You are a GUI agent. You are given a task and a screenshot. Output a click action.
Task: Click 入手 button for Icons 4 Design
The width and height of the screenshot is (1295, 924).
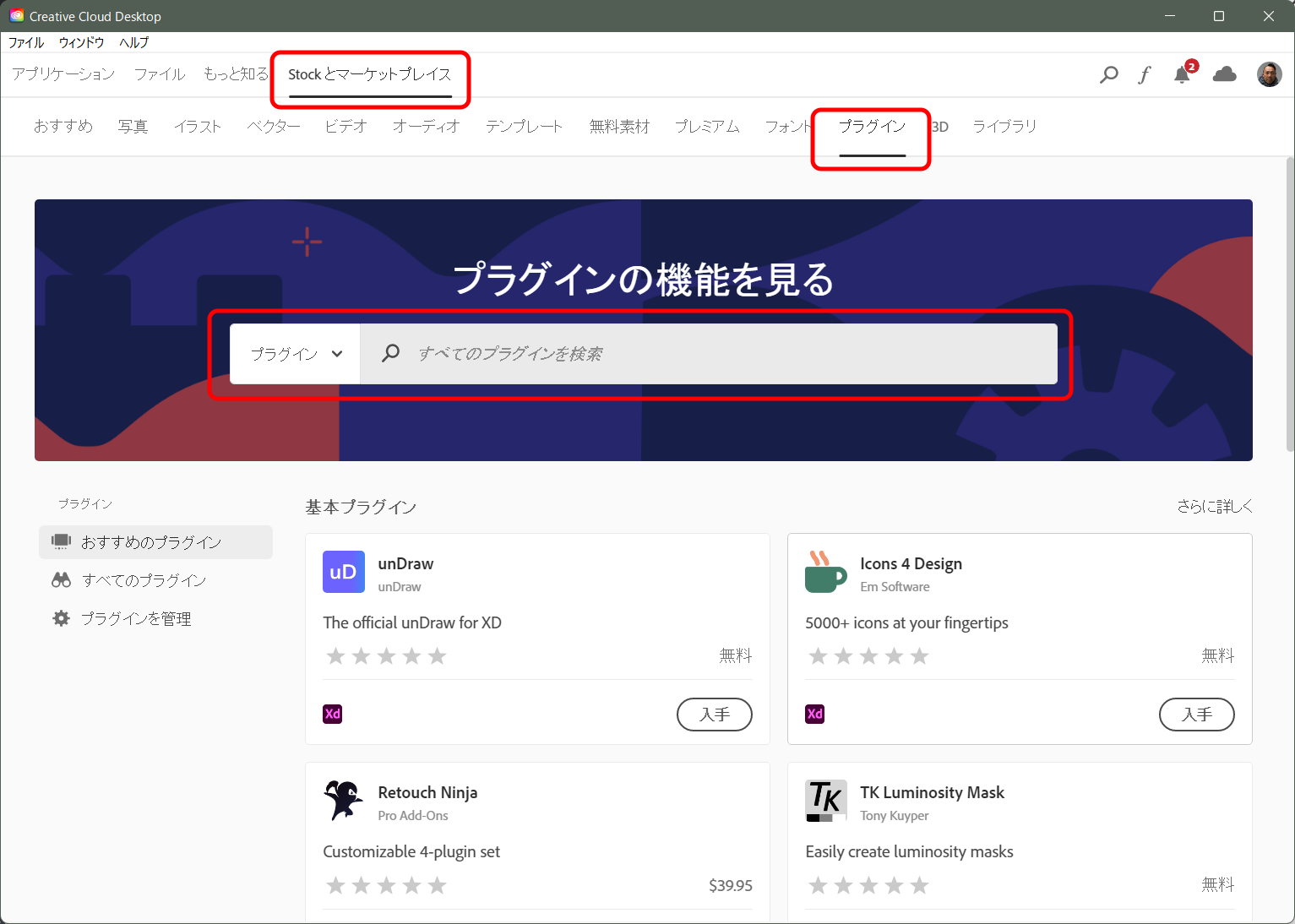tap(1197, 715)
